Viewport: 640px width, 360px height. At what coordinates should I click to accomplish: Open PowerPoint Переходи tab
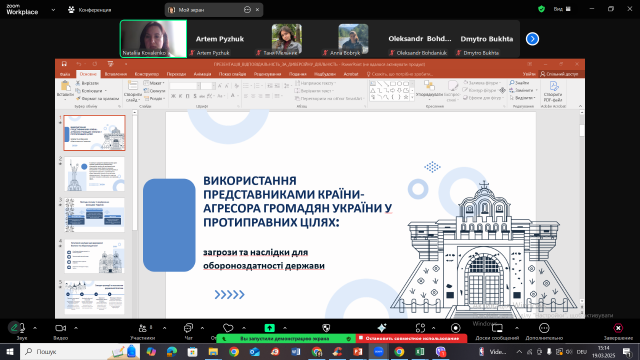pos(176,74)
